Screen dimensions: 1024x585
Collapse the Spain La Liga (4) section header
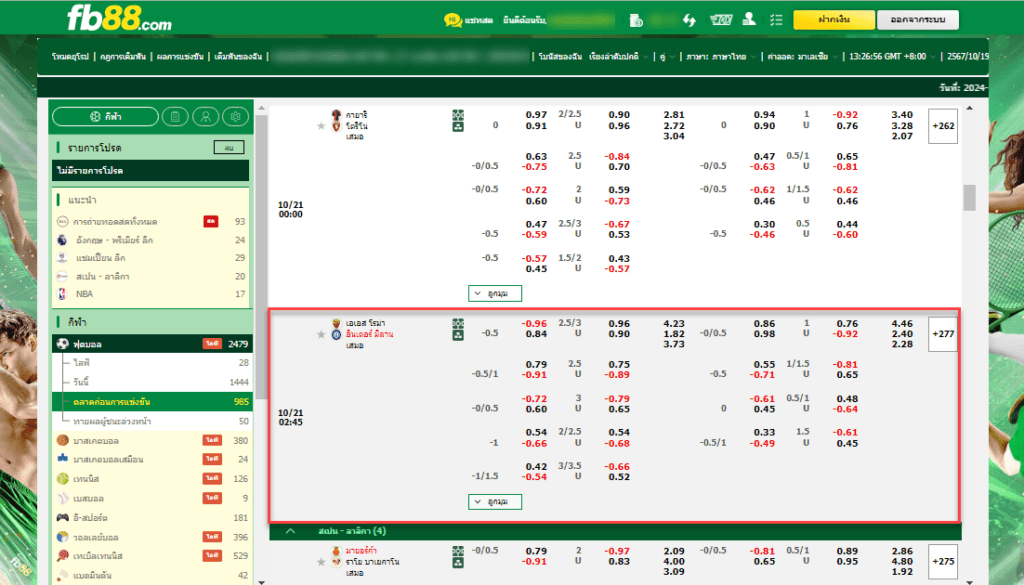[615, 531]
